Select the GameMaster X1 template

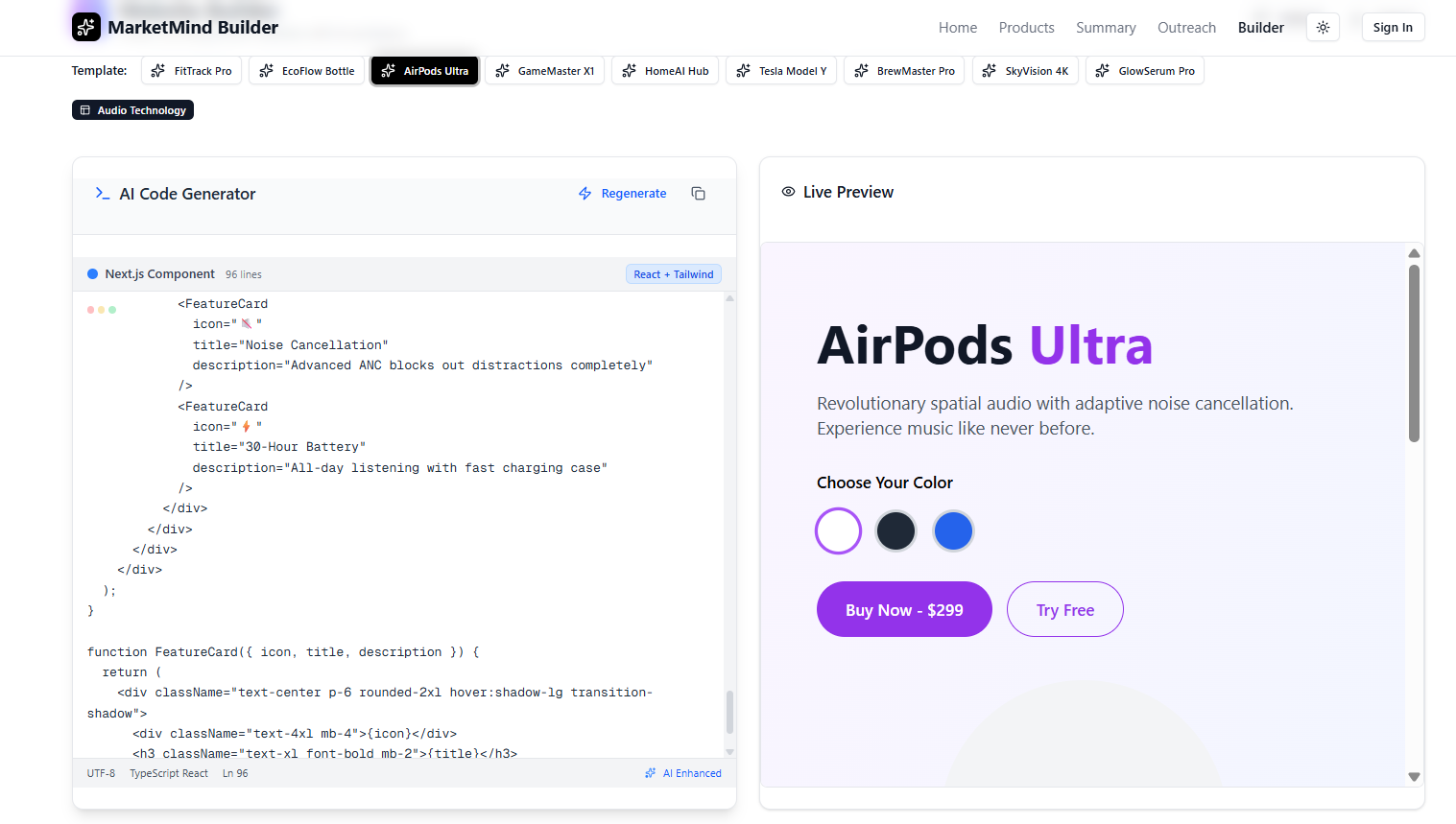click(545, 71)
